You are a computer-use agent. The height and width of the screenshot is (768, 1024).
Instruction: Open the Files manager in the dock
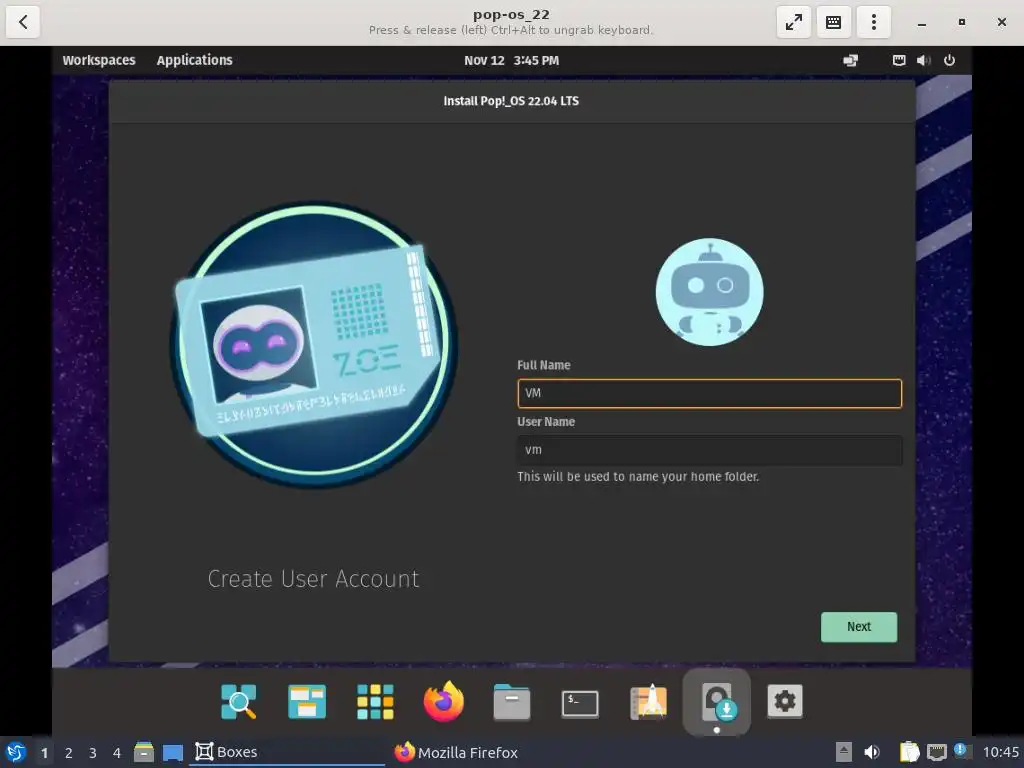511,702
